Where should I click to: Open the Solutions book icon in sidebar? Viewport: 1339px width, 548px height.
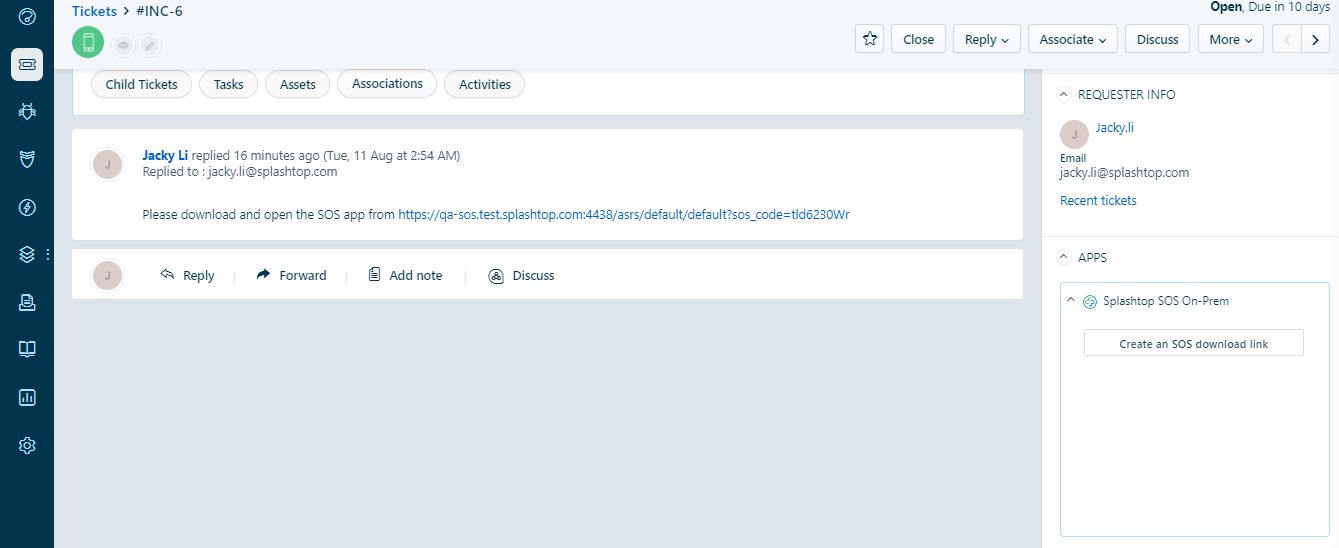click(27, 349)
